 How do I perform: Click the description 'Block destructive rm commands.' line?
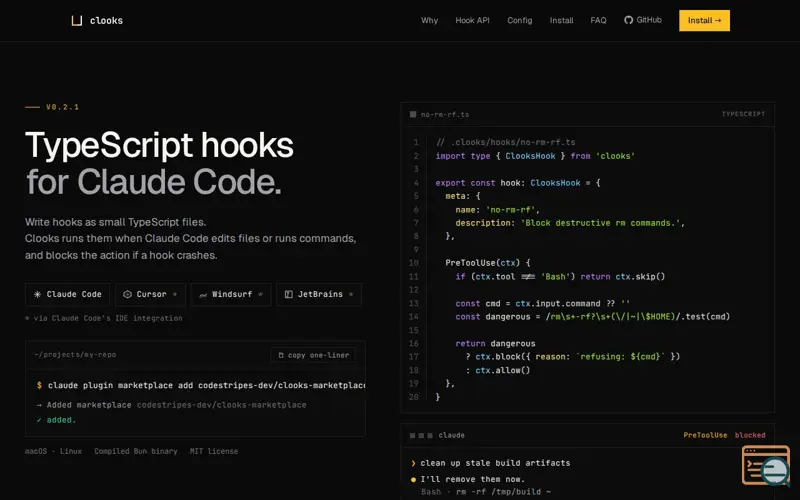(x=570, y=223)
